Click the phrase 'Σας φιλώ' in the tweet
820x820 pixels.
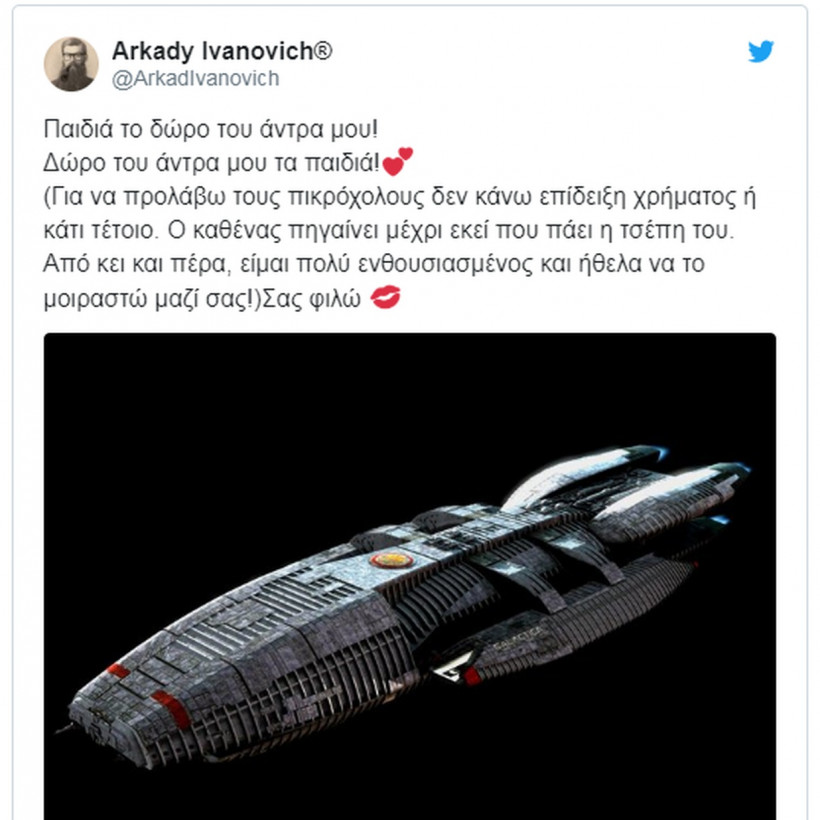311,299
